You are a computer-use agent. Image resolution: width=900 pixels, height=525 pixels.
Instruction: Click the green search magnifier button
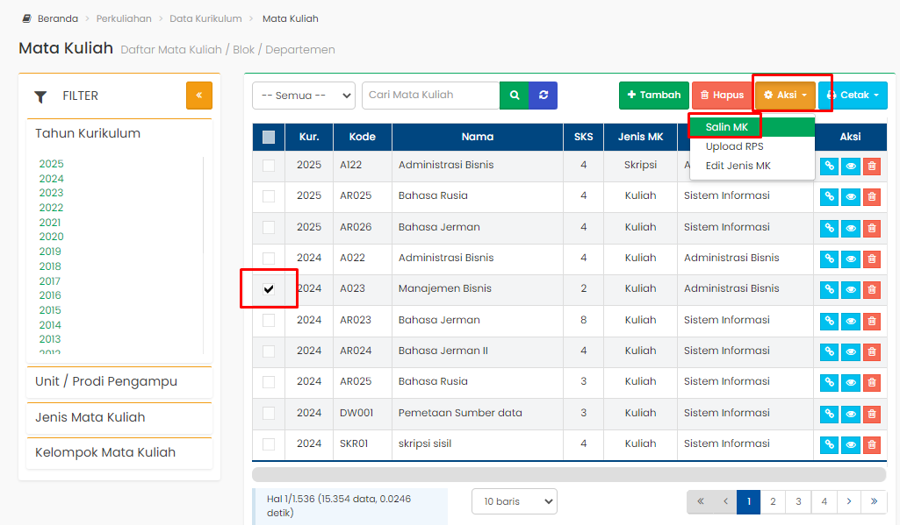pyautogui.click(x=514, y=95)
